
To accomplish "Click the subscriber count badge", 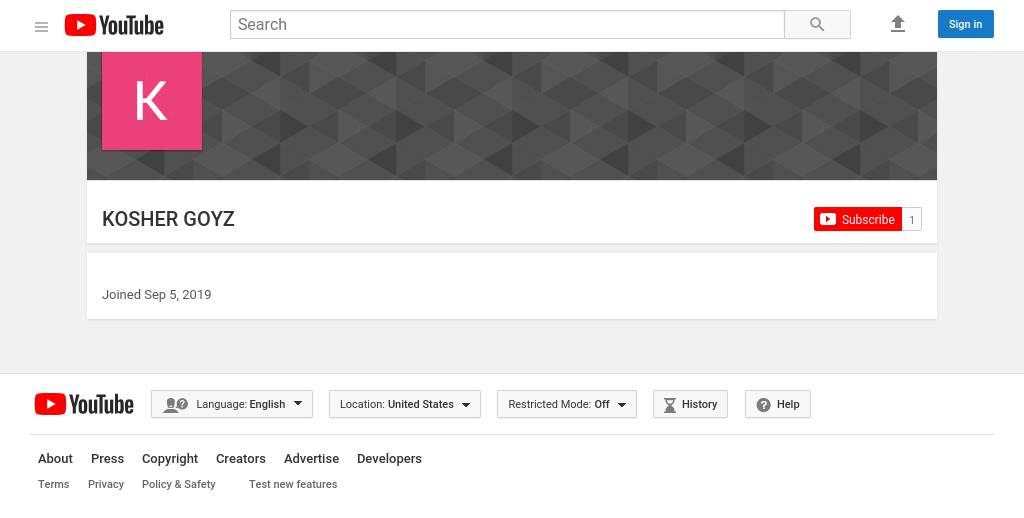I will pyautogui.click(x=911, y=220).
